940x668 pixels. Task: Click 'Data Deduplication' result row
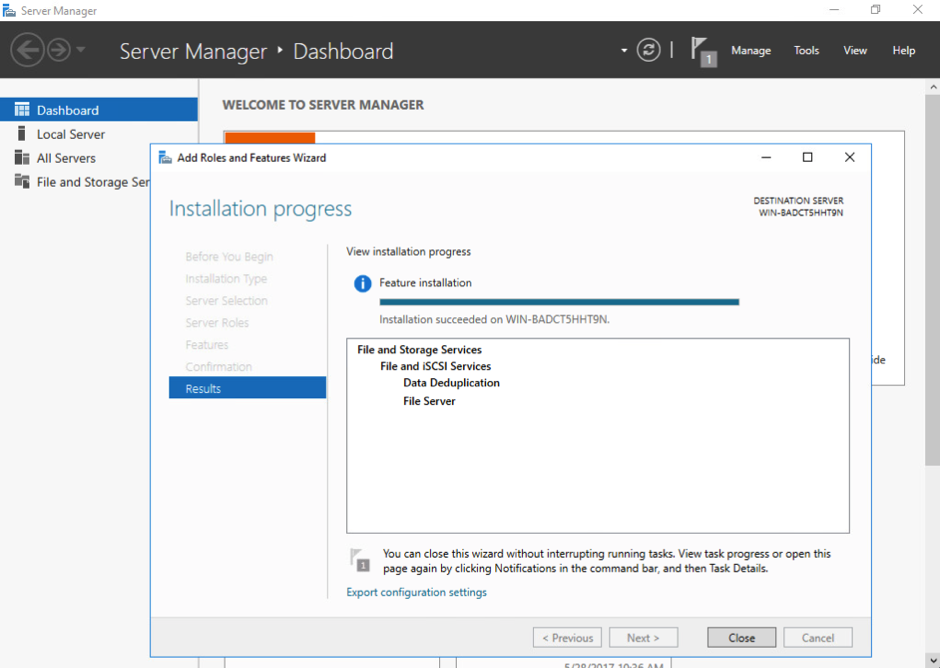pos(451,383)
